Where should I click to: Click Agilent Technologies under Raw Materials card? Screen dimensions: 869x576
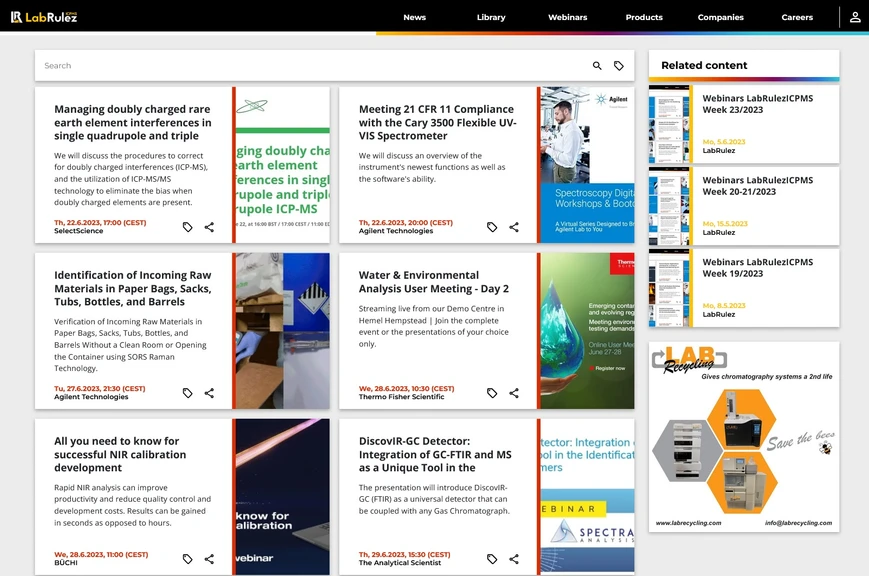click(91, 397)
